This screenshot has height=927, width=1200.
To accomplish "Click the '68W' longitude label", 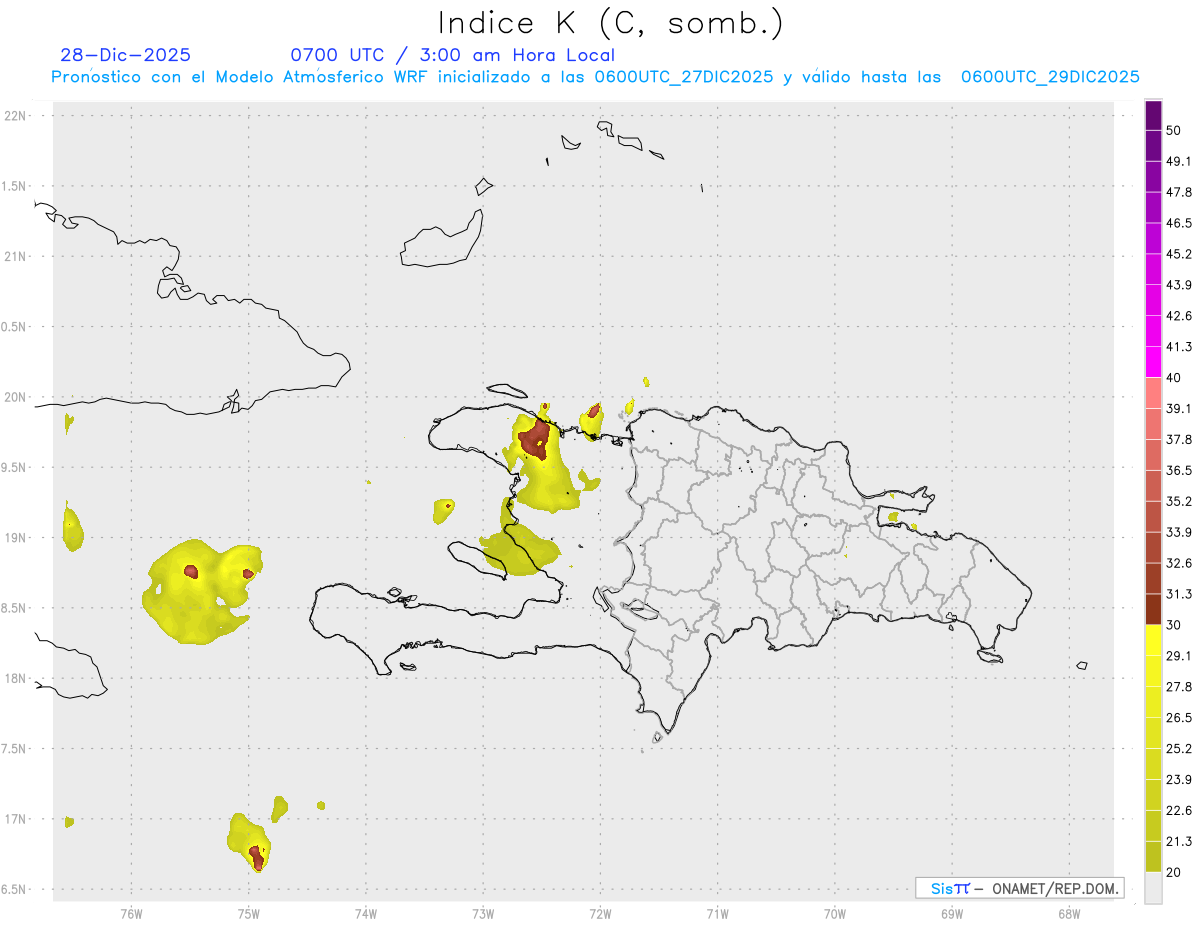I will (1069, 913).
